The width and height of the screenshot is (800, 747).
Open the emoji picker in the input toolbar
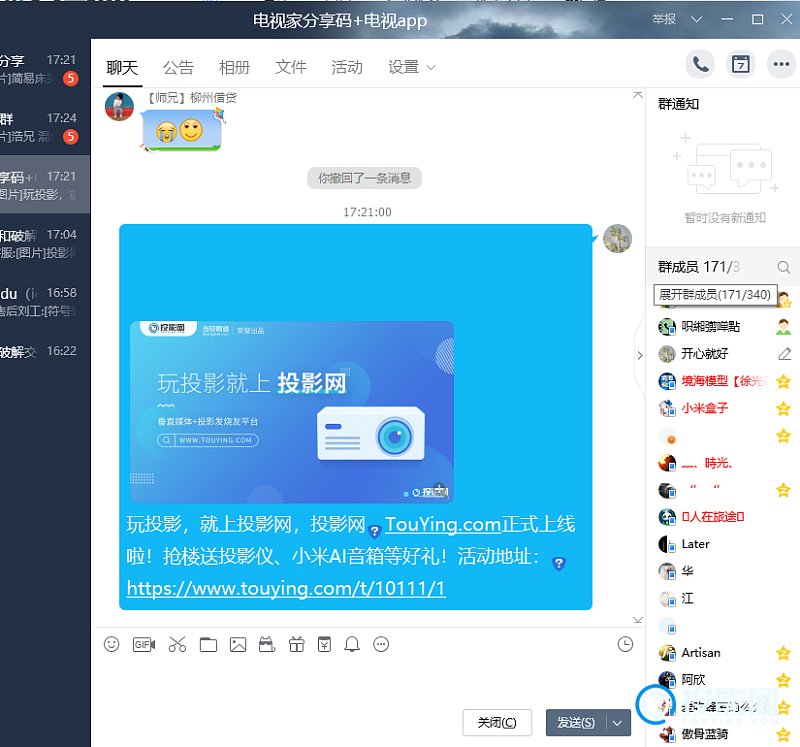(x=111, y=644)
